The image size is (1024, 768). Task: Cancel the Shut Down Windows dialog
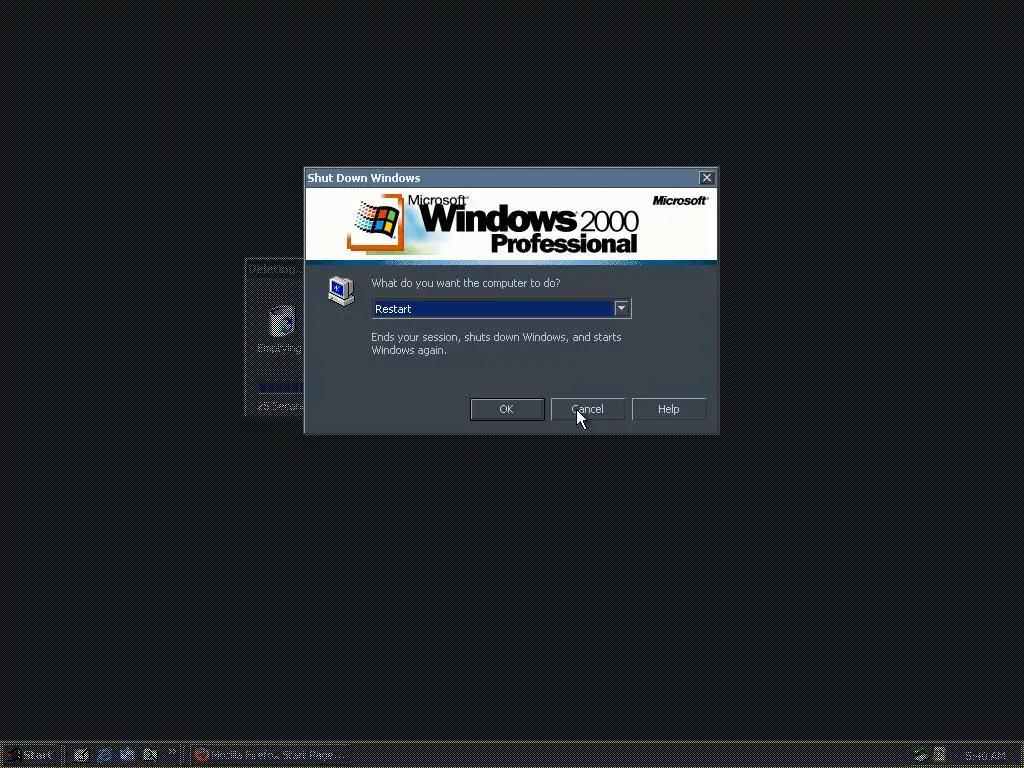pyautogui.click(x=588, y=409)
